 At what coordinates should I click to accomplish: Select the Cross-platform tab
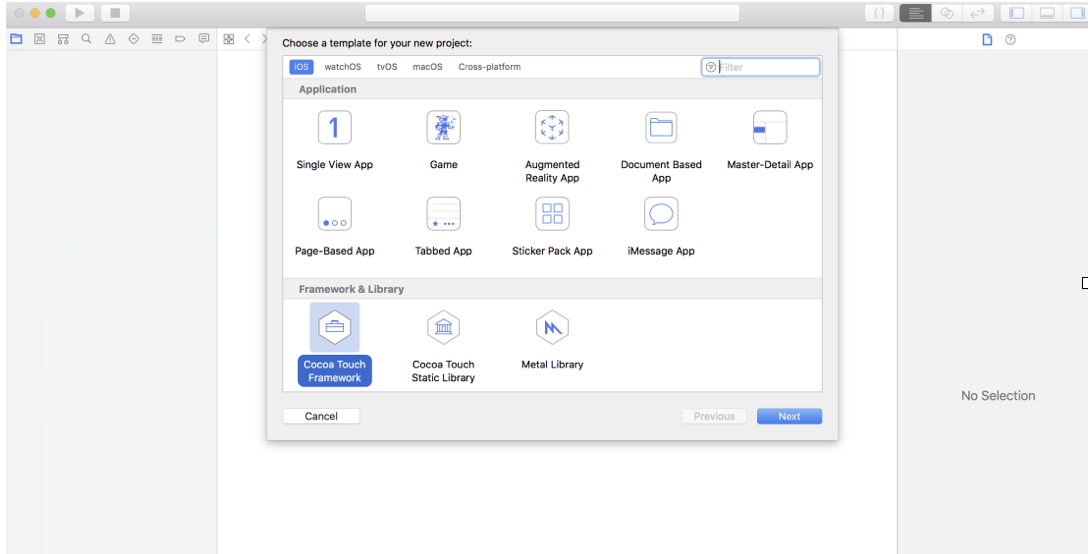click(x=489, y=67)
